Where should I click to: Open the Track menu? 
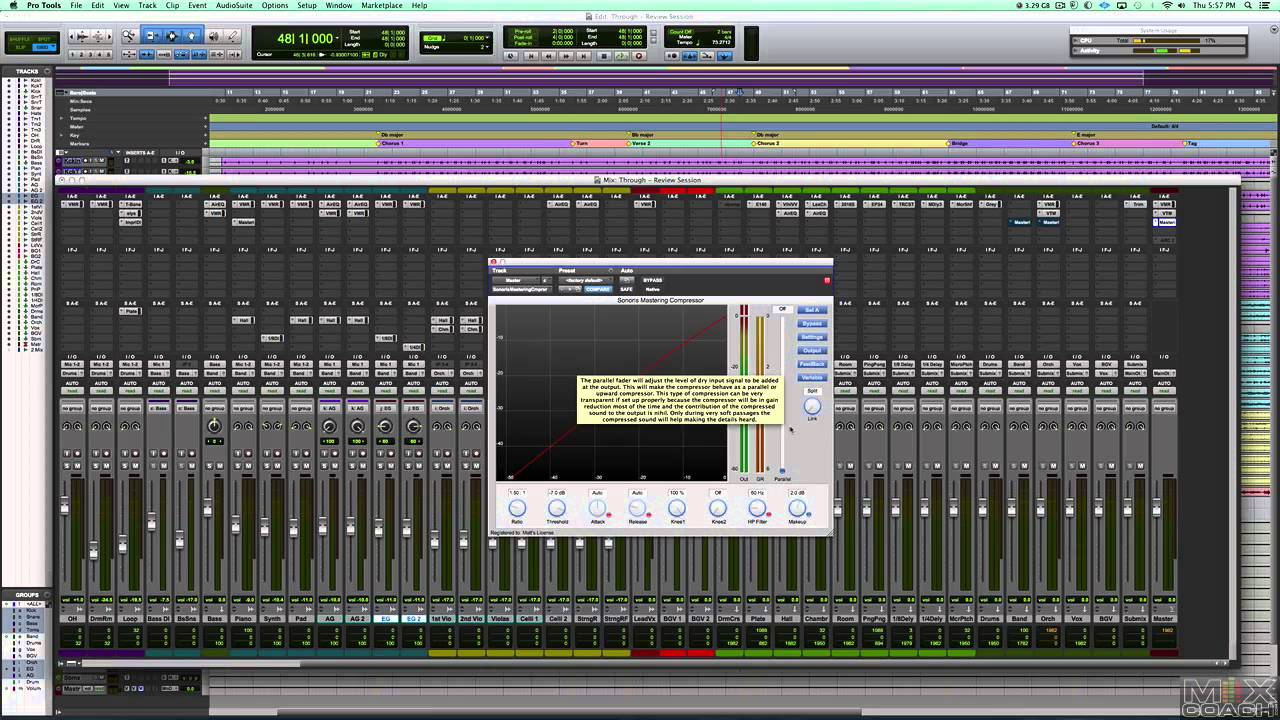coord(147,5)
